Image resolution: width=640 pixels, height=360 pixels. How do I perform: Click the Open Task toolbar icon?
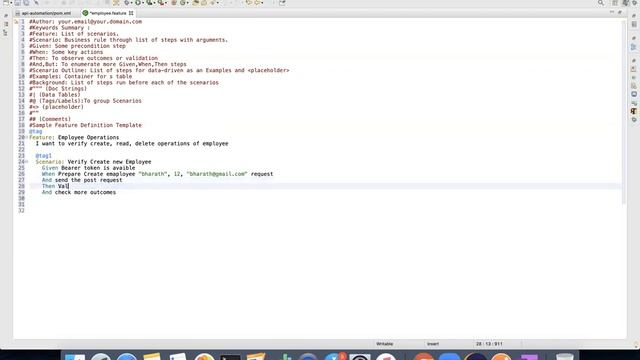(x=204, y=2)
